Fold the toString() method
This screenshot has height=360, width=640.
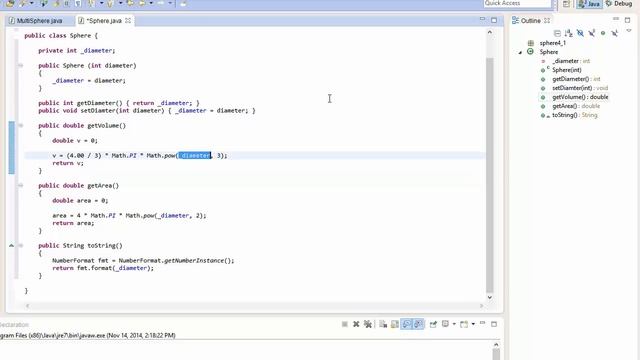coord(20,245)
